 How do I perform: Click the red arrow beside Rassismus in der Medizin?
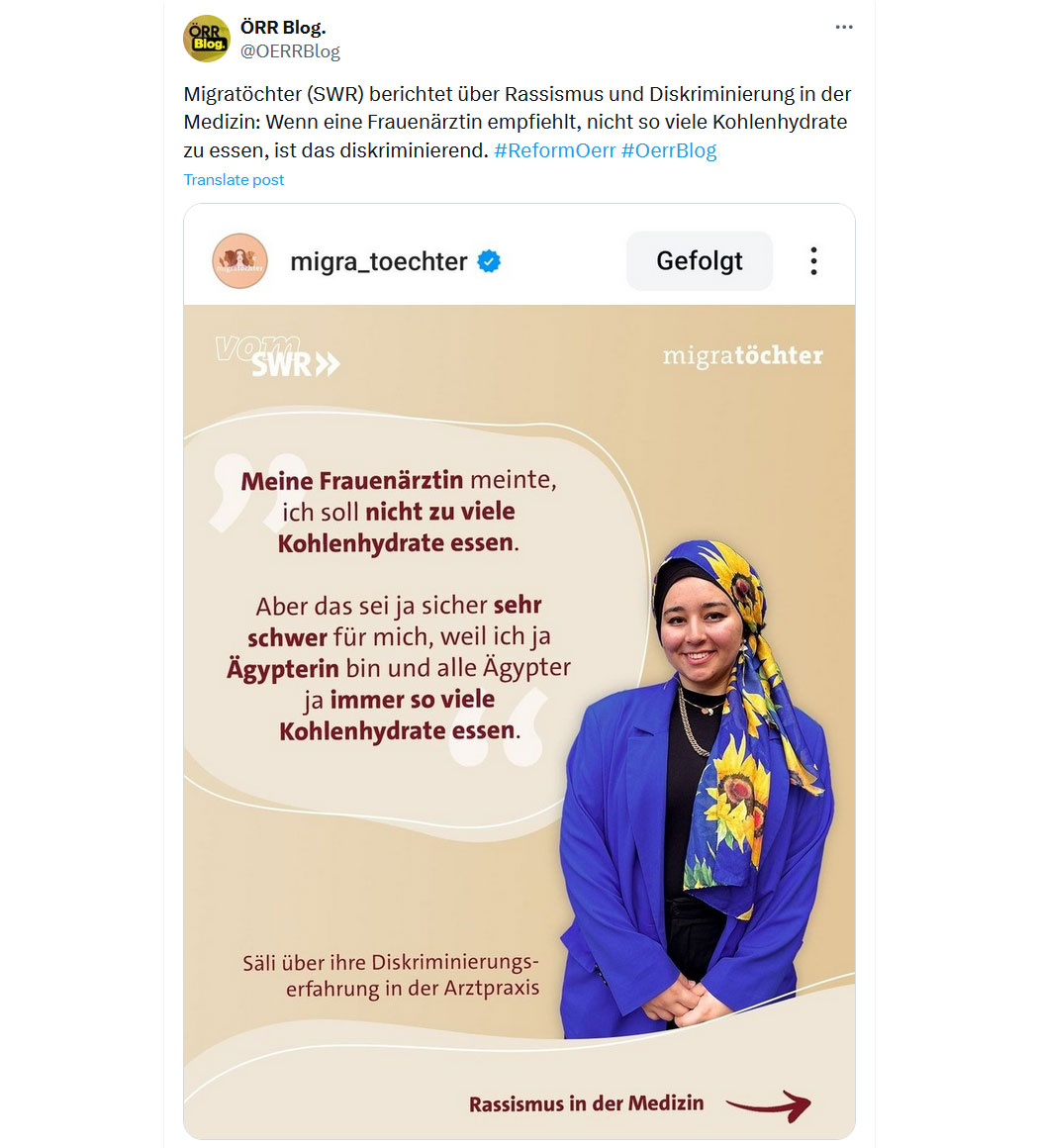coord(769,1104)
